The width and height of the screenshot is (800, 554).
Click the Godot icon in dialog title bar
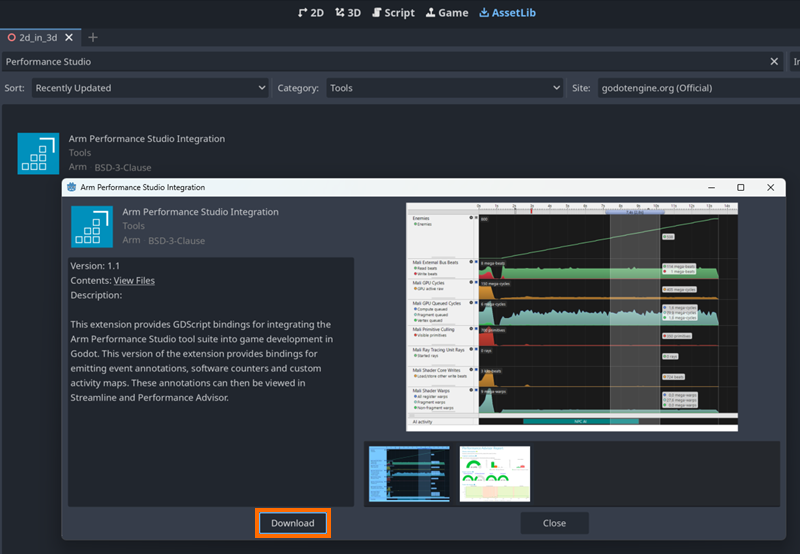point(71,187)
